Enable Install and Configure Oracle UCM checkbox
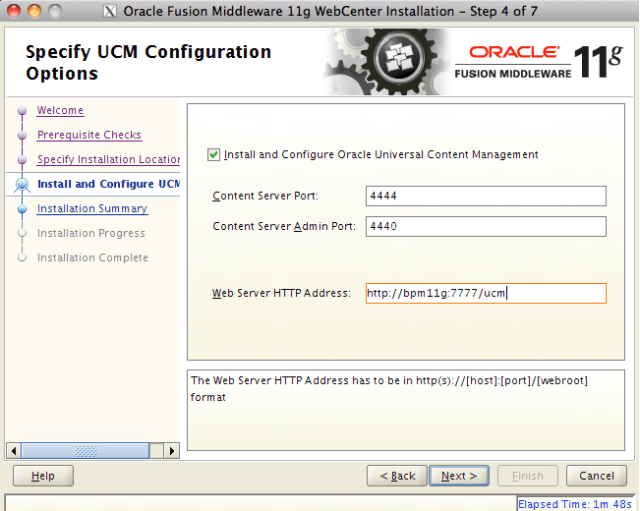Image resolution: width=640 pixels, height=511 pixels. [213, 155]
